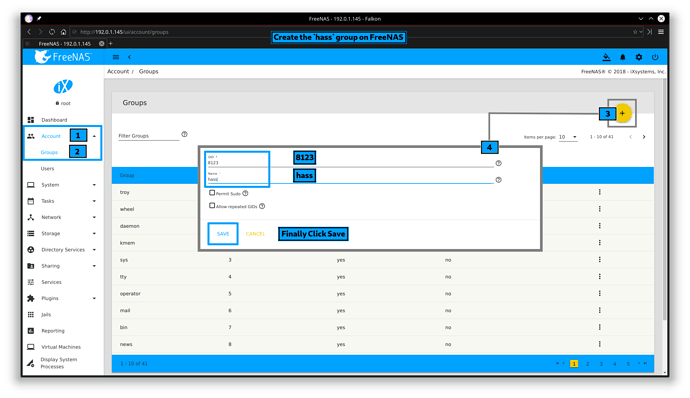Viewport: 690px width, 398px height.
Task: Open the notifications bell icon
Action: (x=623, y=57)
